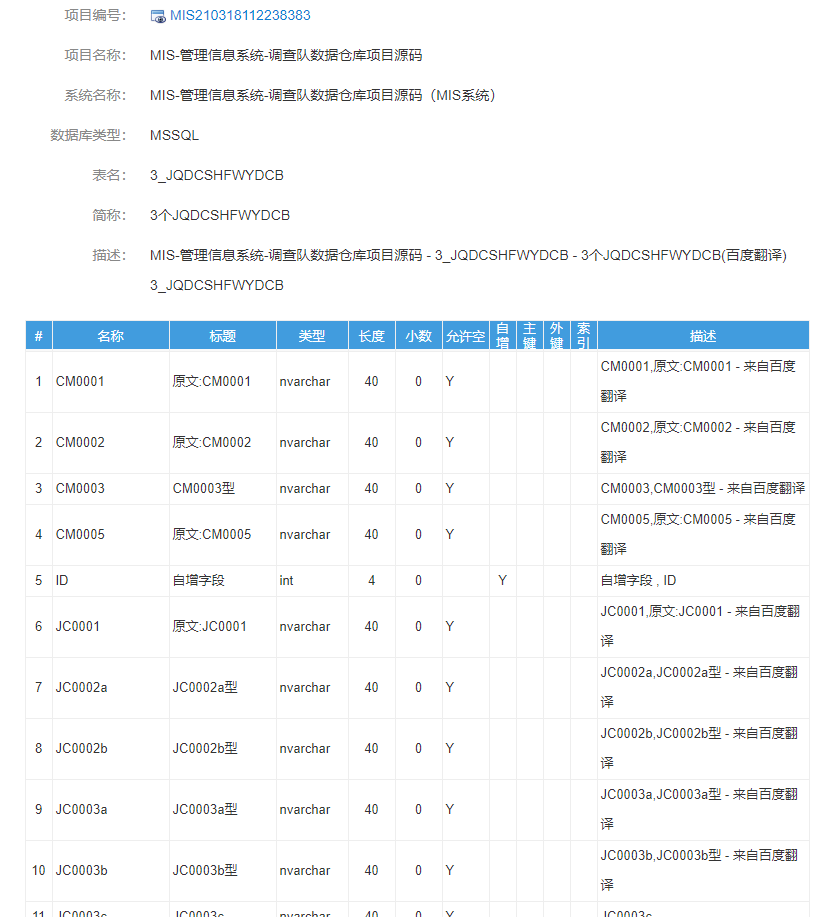834x917 pixels.
Task: Select the ID name cell
Action: (111, 580)
